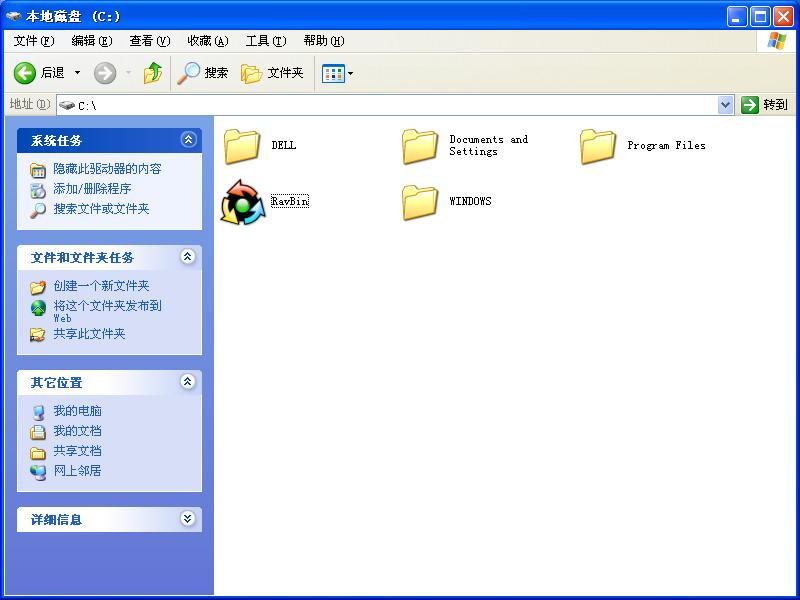800x600 pixels.
Task: Open 共享文档 link
Action: coord(78,451)
